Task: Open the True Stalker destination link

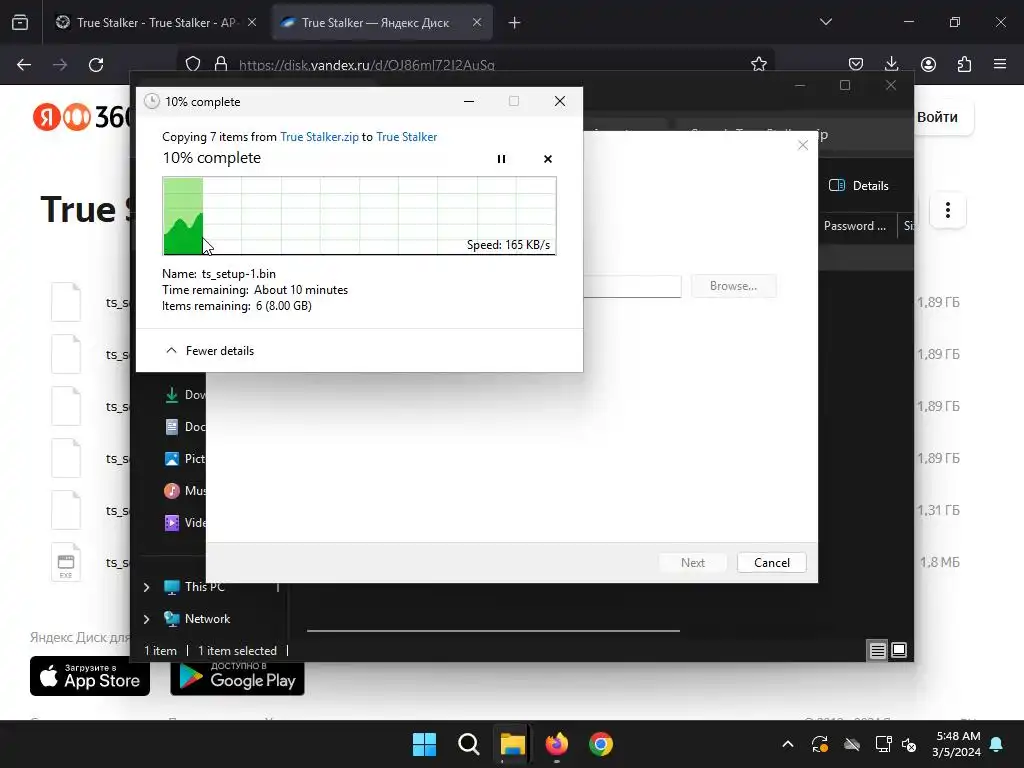Action: tap(407, 136)
